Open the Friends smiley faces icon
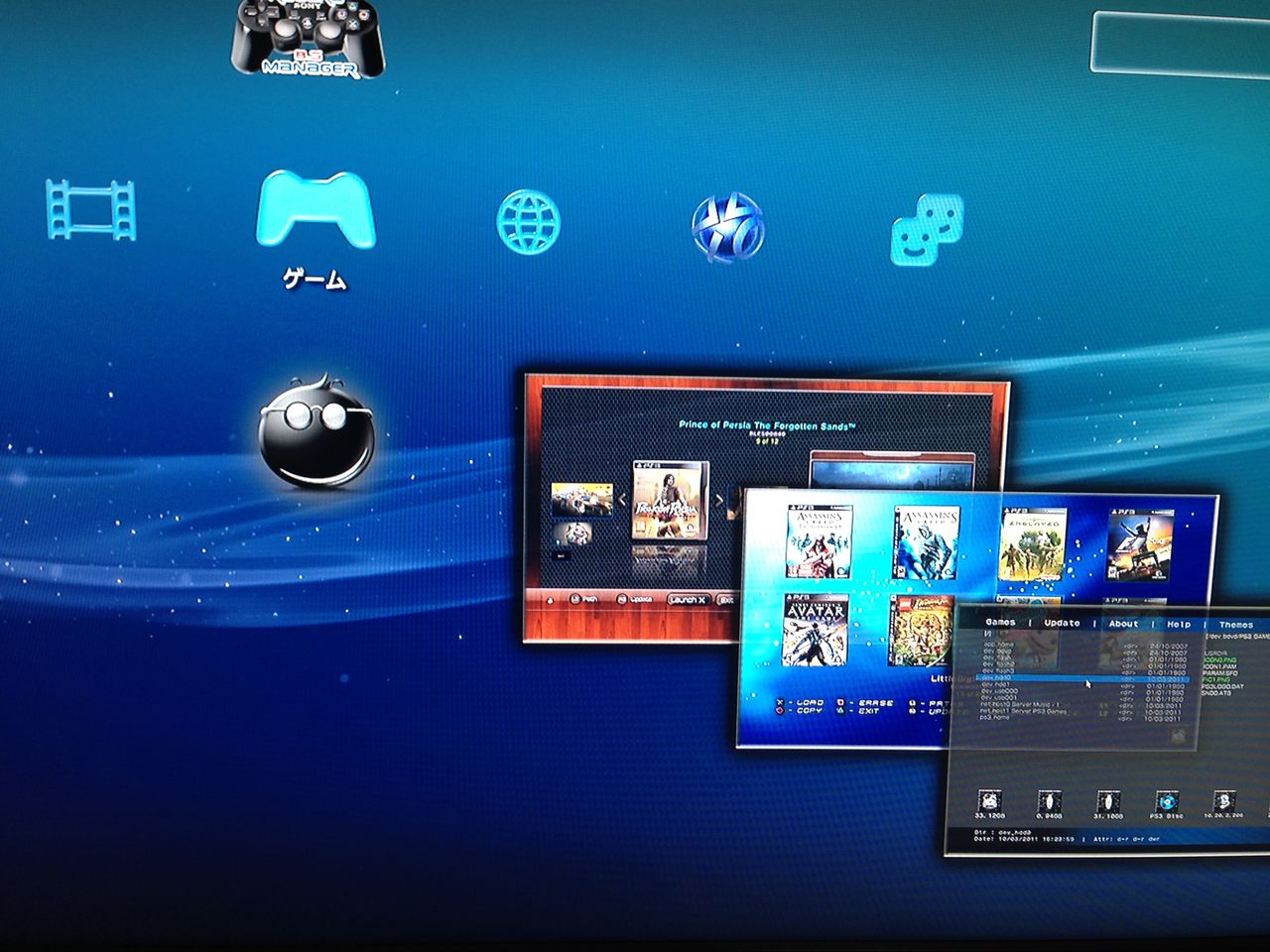The width and height of the screenshot is (1270, 952). pos(928,229)
